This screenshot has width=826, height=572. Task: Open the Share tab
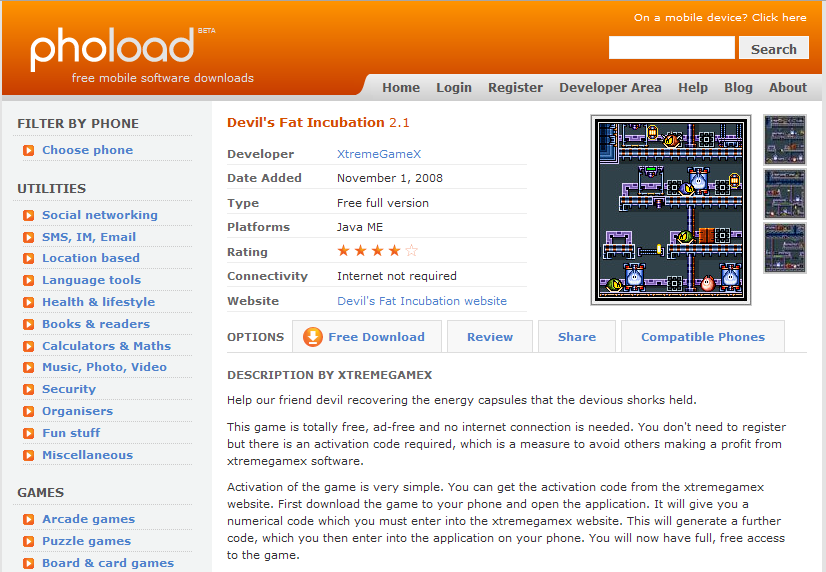pyautogui.click(x=577, y=337)
